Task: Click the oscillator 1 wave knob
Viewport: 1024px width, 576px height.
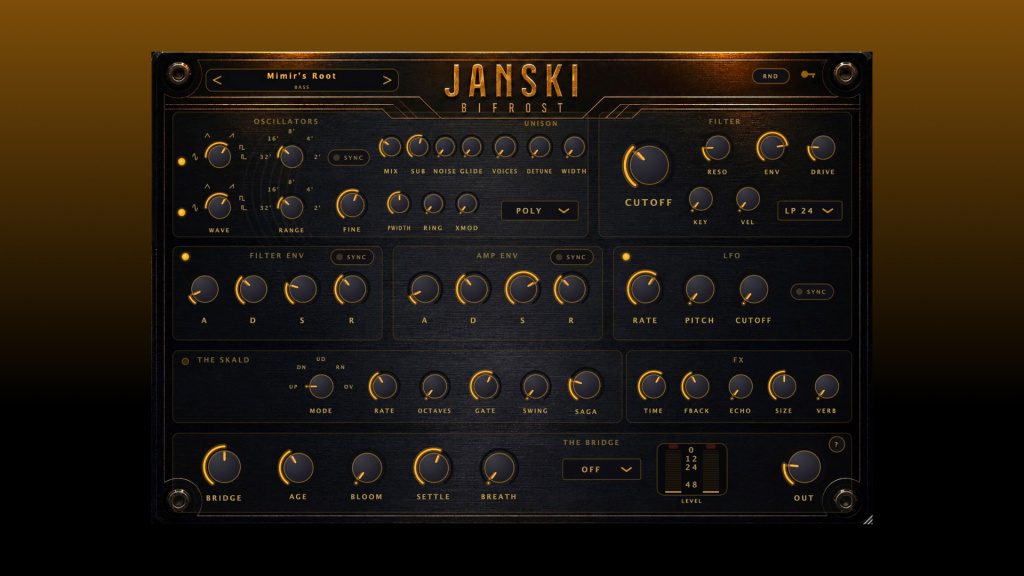Action: tap(218, 155)
